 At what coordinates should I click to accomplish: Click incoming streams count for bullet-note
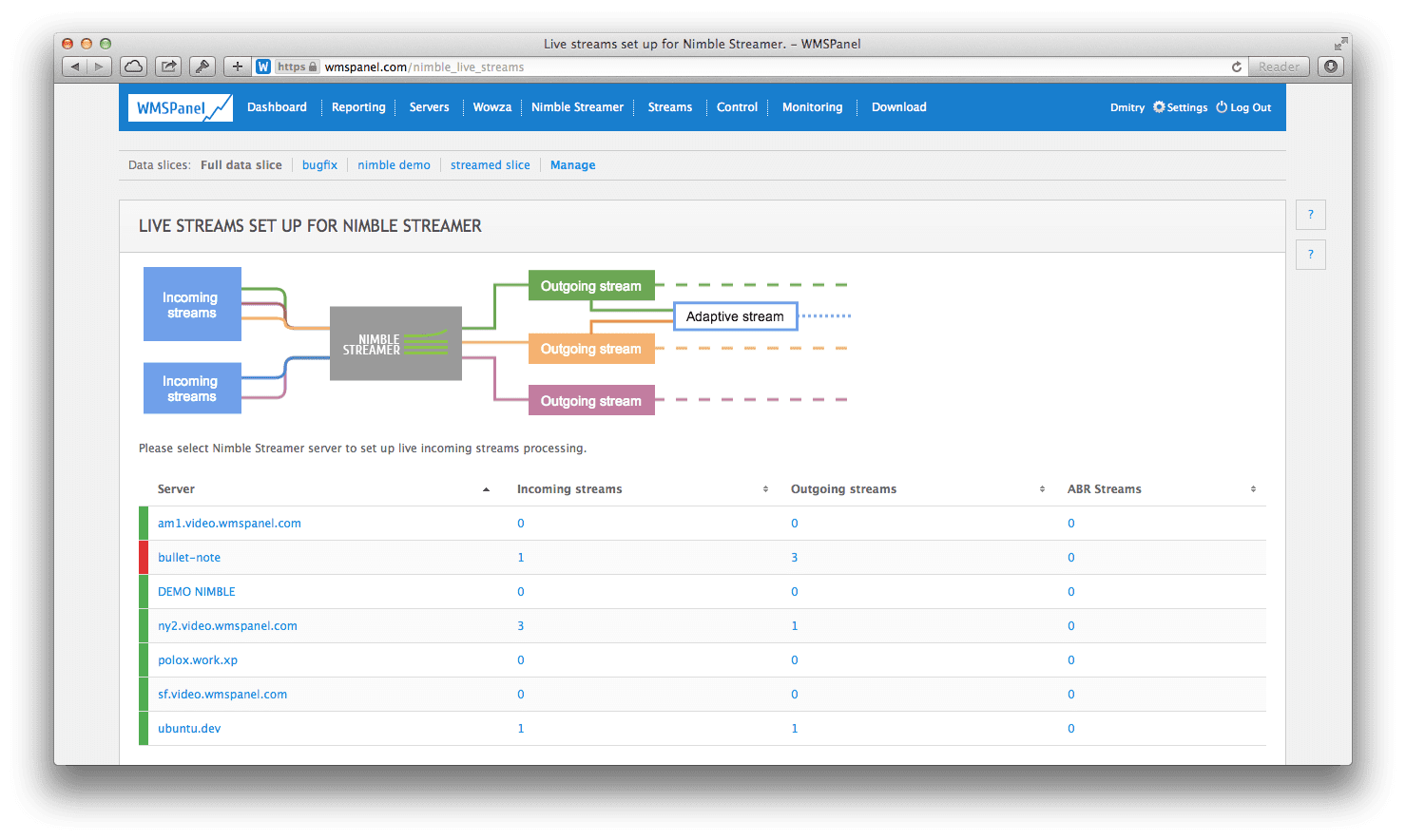click(x=521, y=558)
